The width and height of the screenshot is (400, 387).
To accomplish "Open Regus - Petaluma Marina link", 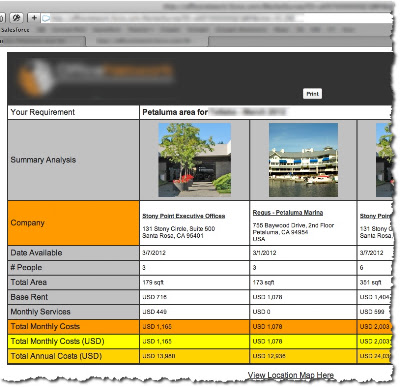I will [x=288, y=213].
